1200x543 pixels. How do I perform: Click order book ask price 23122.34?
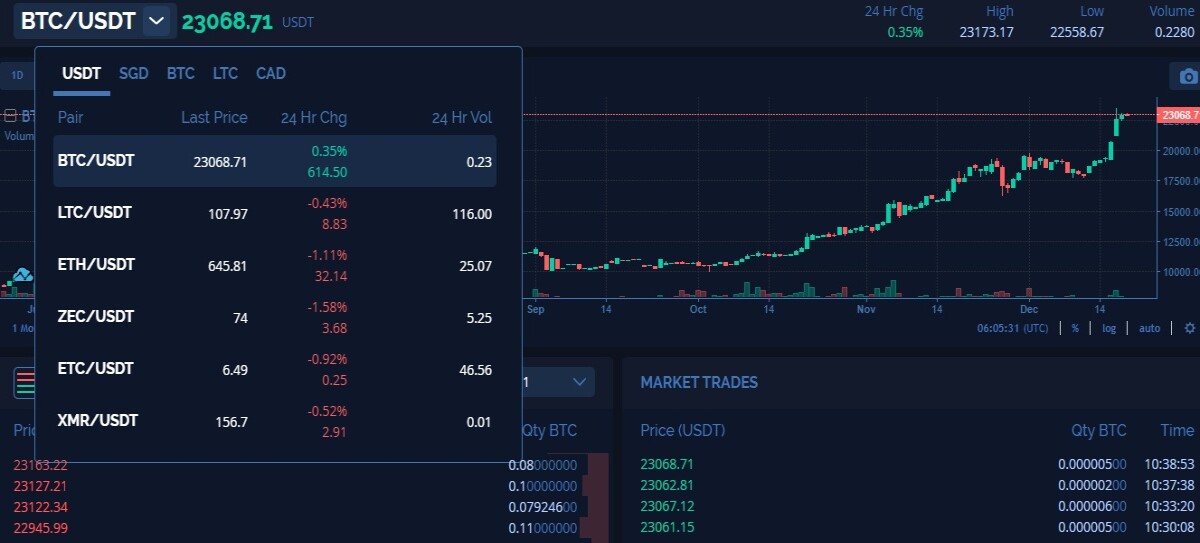41,507
